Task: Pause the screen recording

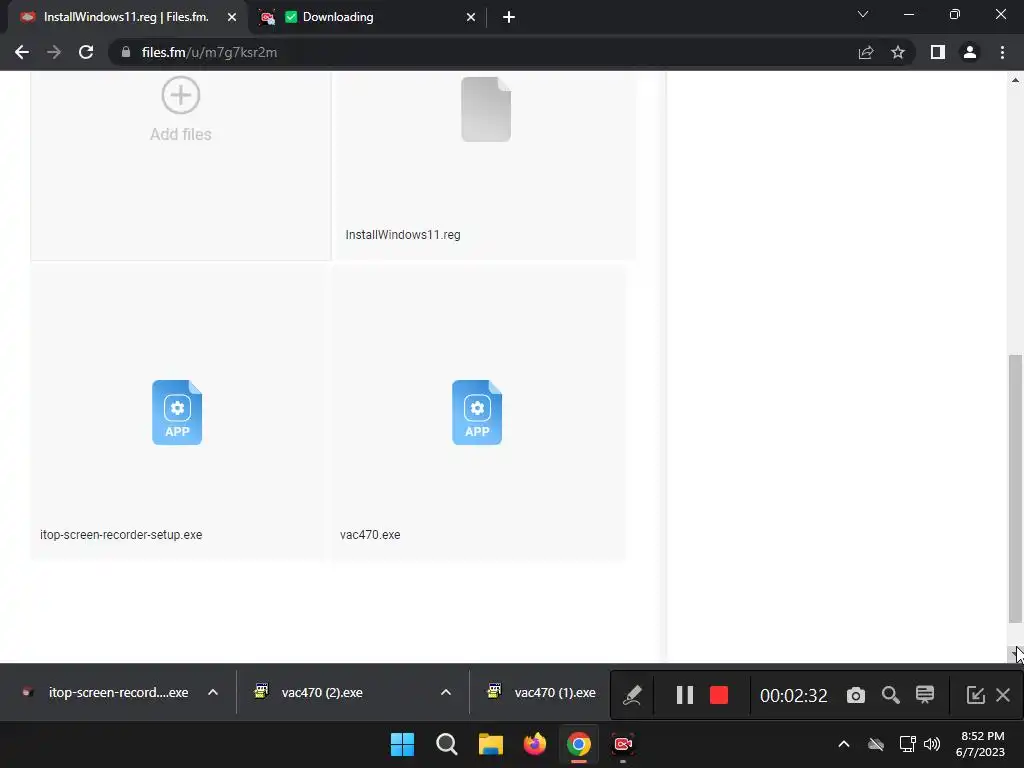Action: (684, 695)
